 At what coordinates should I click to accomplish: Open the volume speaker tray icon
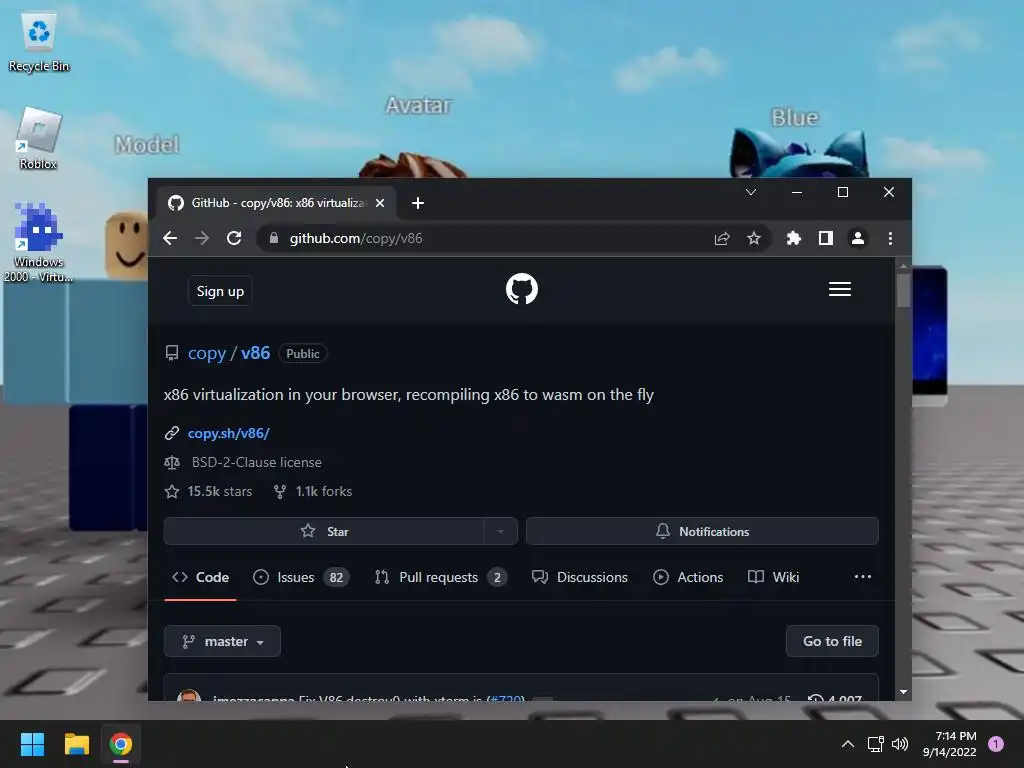pos(900,744)
